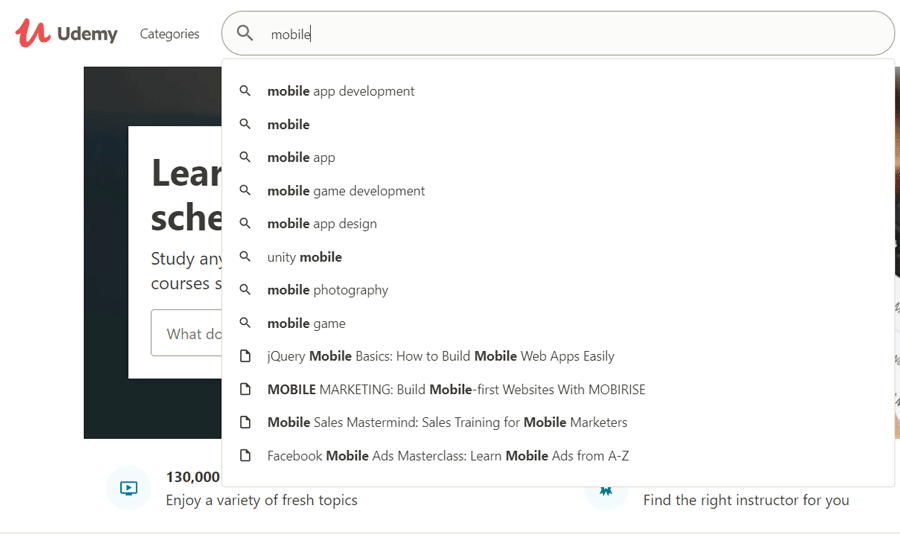The image size is (900, 536).
Task: Select 'mobile app development' suggestion
Action: tap(558, 91)
